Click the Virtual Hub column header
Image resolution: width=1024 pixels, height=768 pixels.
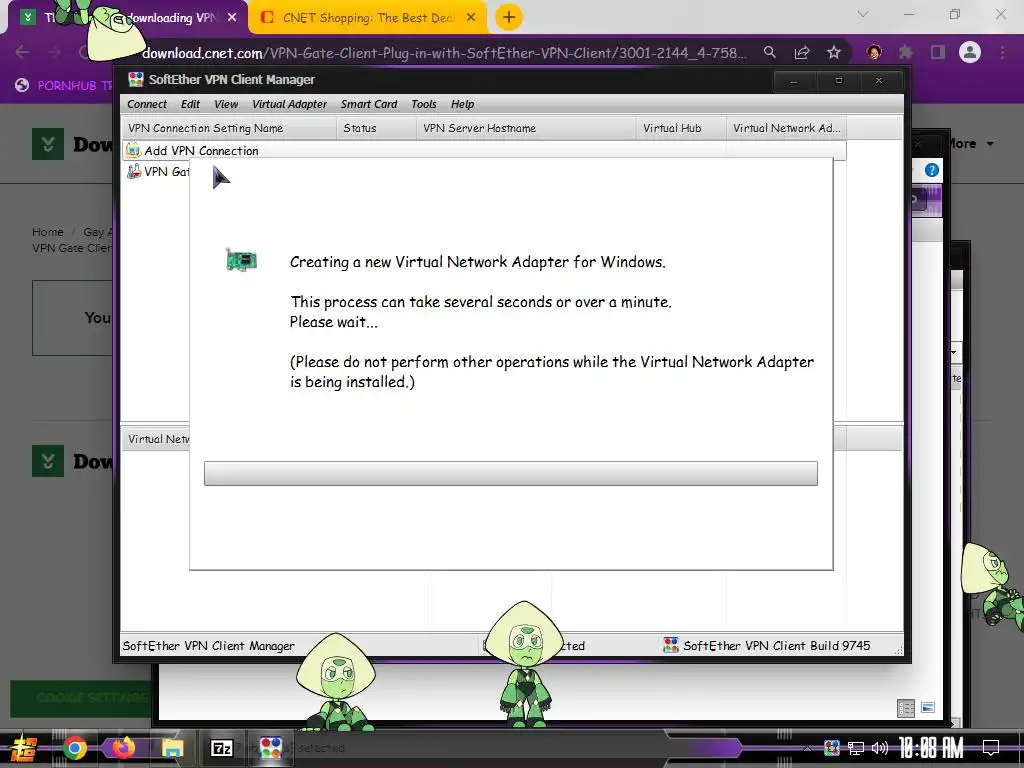(x=680, y=129)
